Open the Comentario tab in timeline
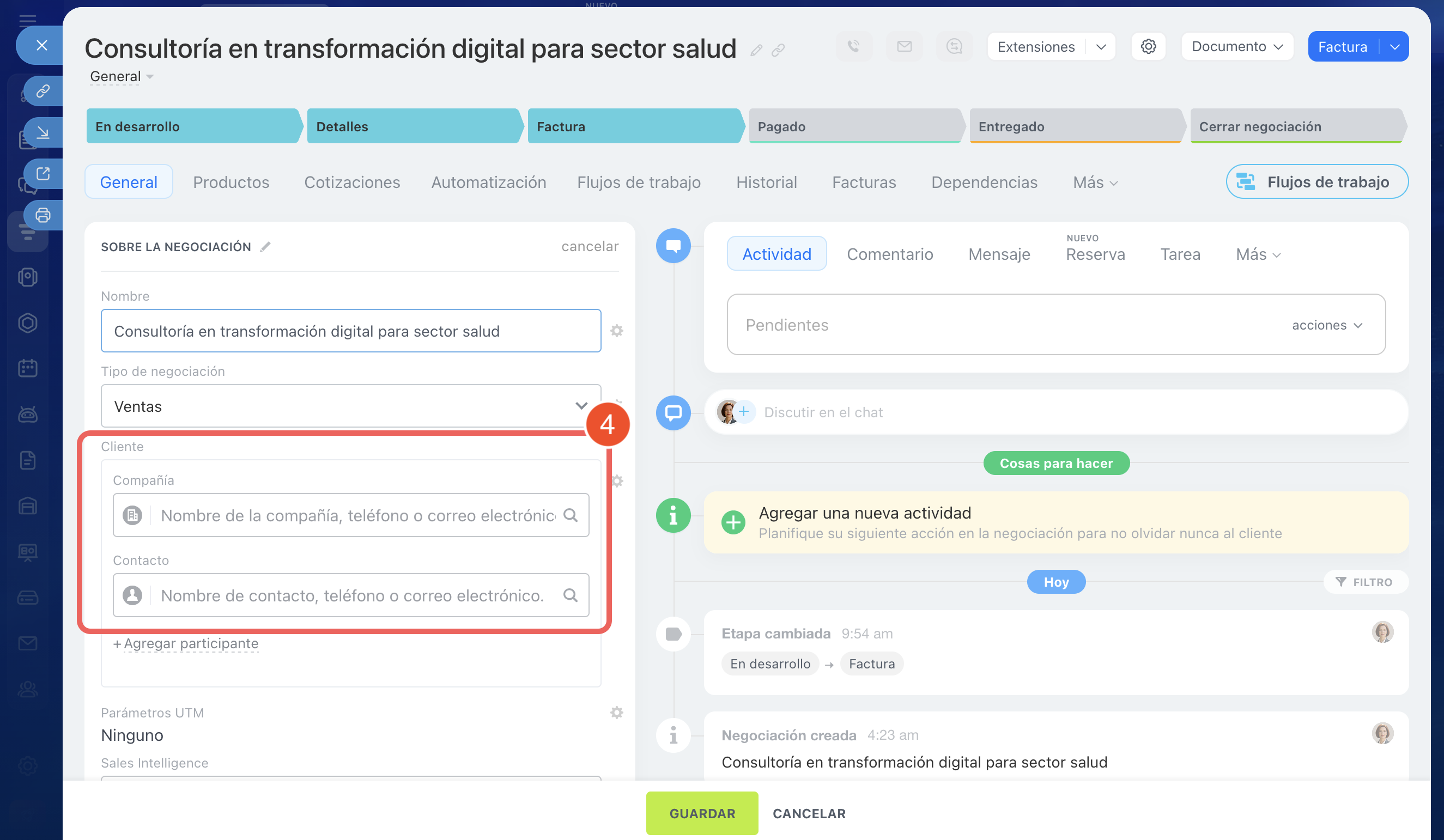1444x840 pixels. tap(889, 254)
